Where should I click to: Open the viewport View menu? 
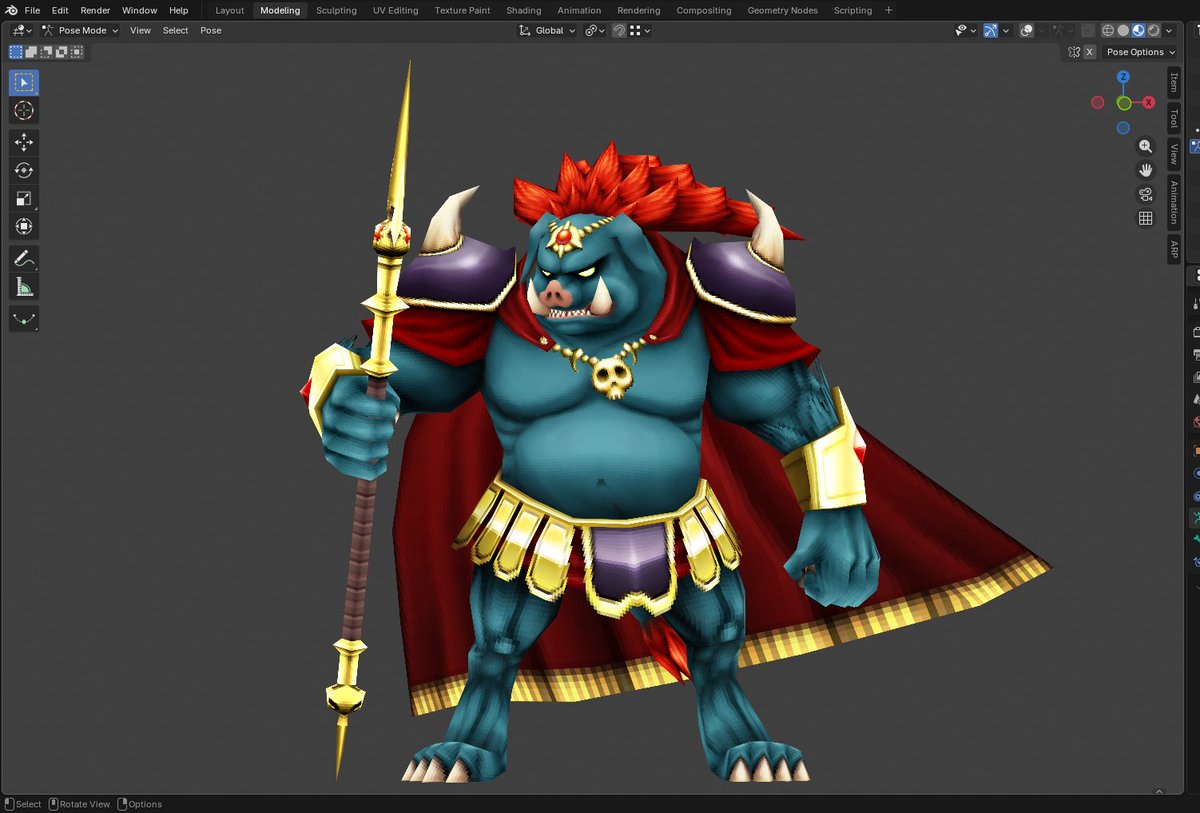(x=140, y=30)
